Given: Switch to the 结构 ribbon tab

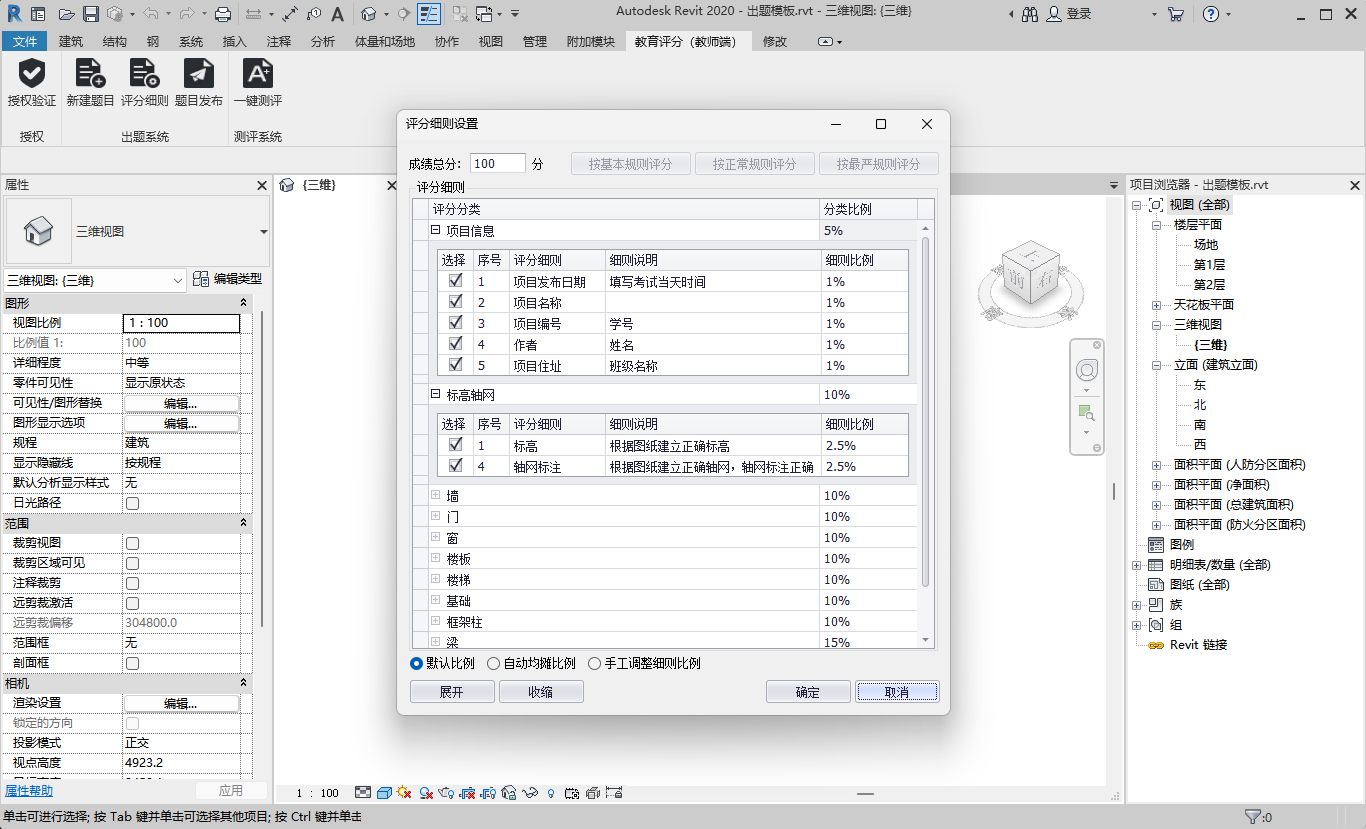Looking at the screenshot, I should pyautogui.click(x=115, y=41).
